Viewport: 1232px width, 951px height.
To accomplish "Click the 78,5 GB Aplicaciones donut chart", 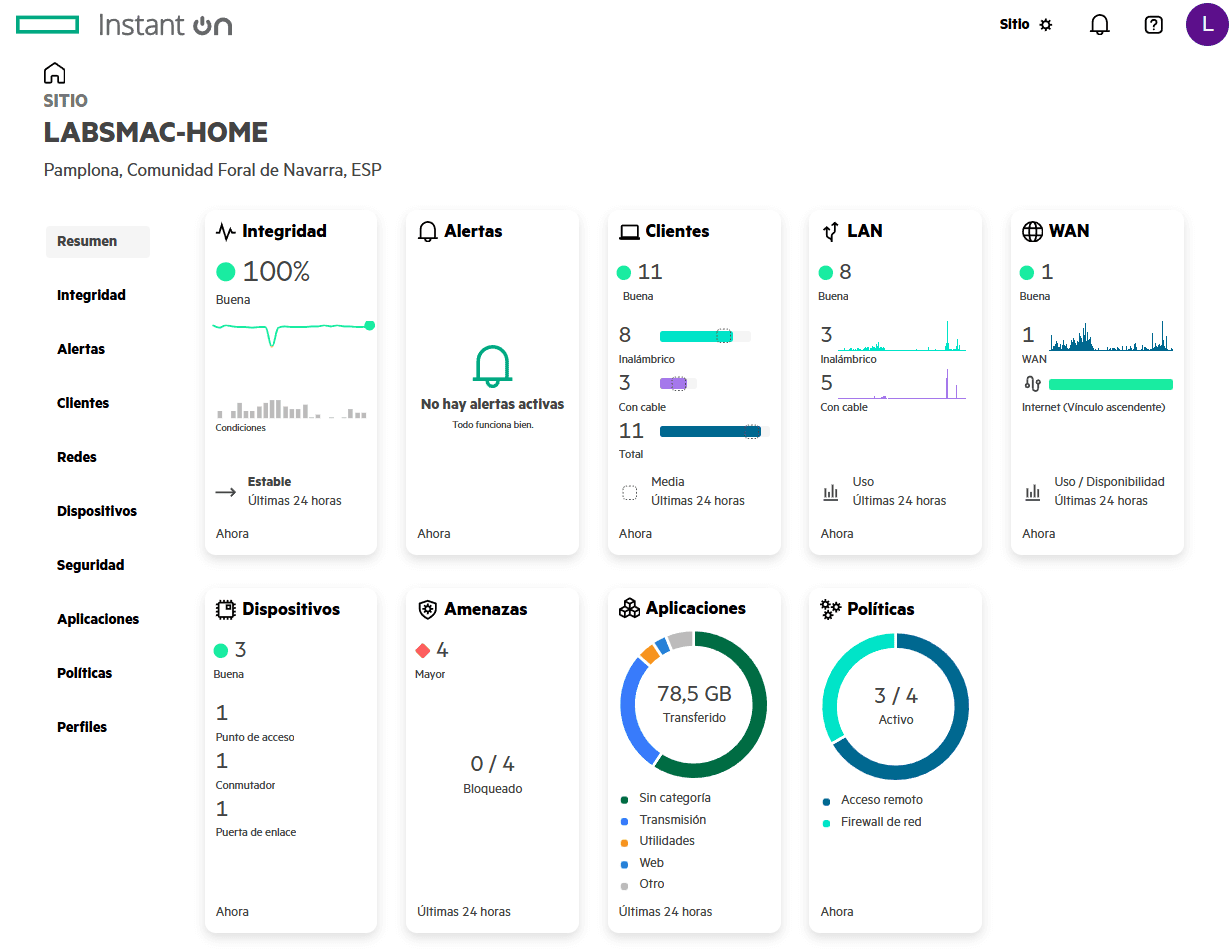I will click(x=694, y=704).
